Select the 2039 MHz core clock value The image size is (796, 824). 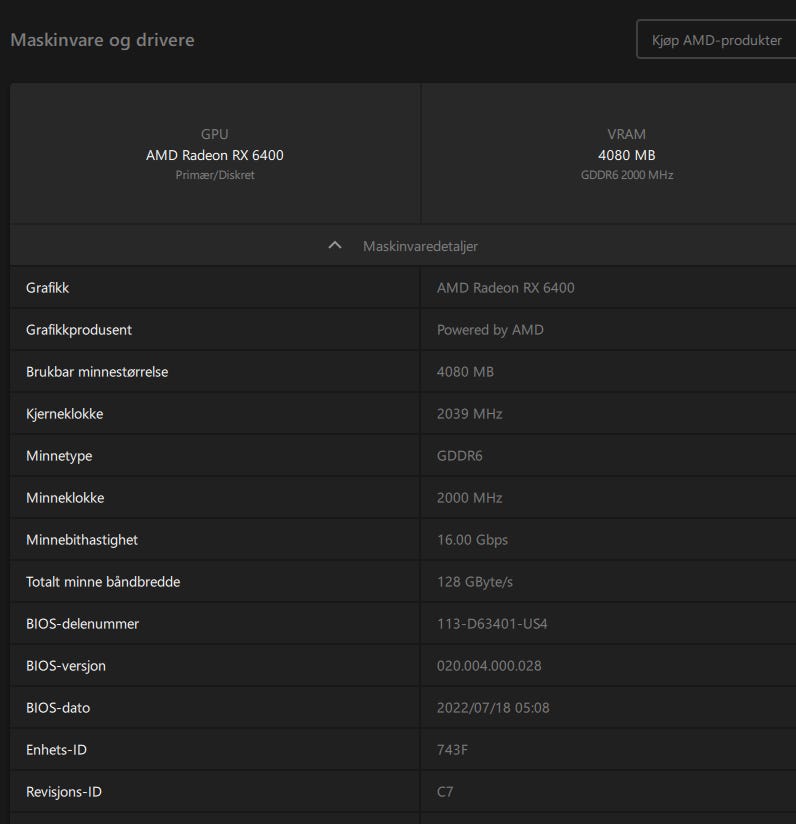pyautogui.click(x=469, y=414)
